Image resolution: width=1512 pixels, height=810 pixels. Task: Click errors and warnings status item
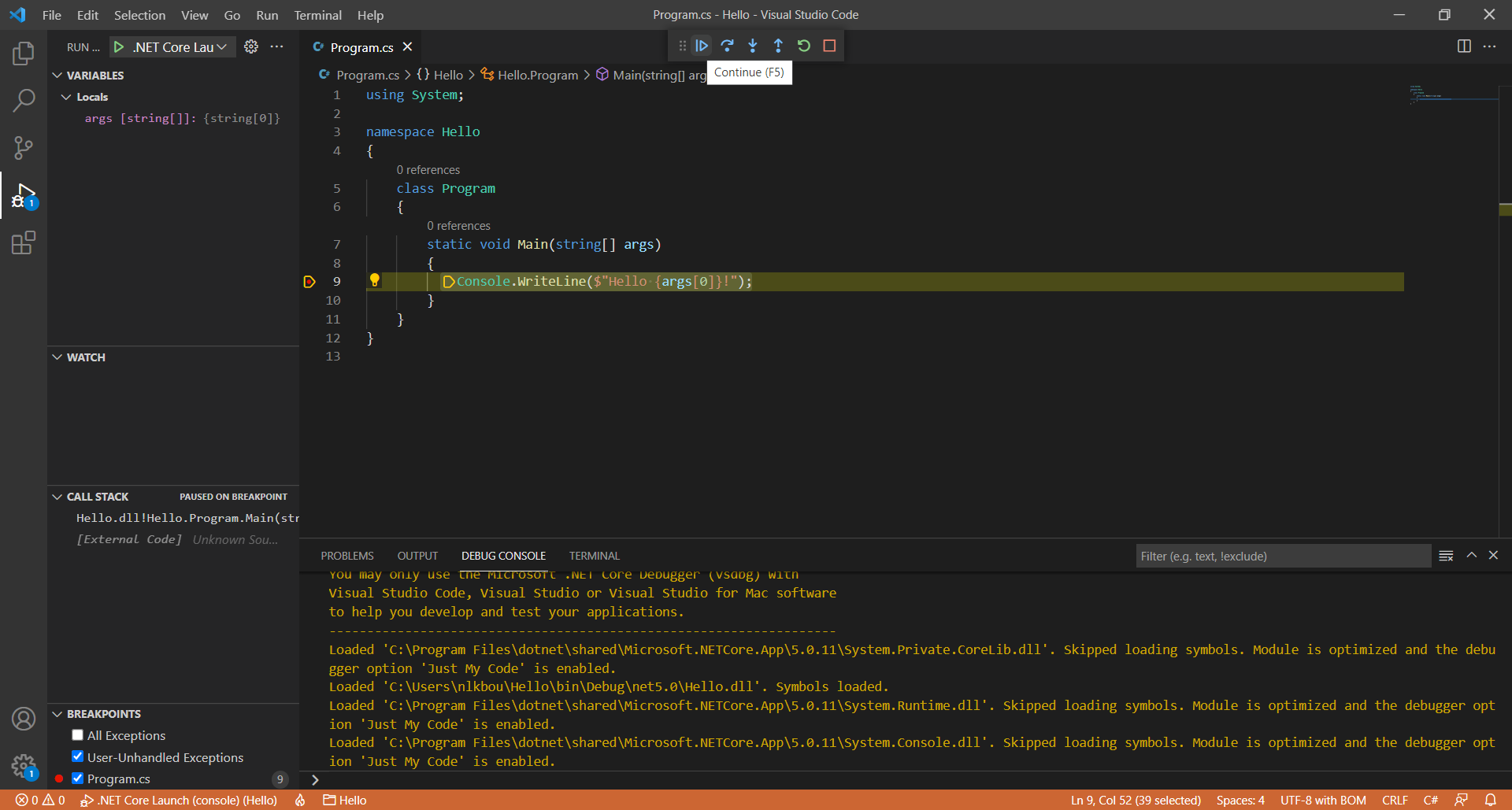(x=40, y=800)
